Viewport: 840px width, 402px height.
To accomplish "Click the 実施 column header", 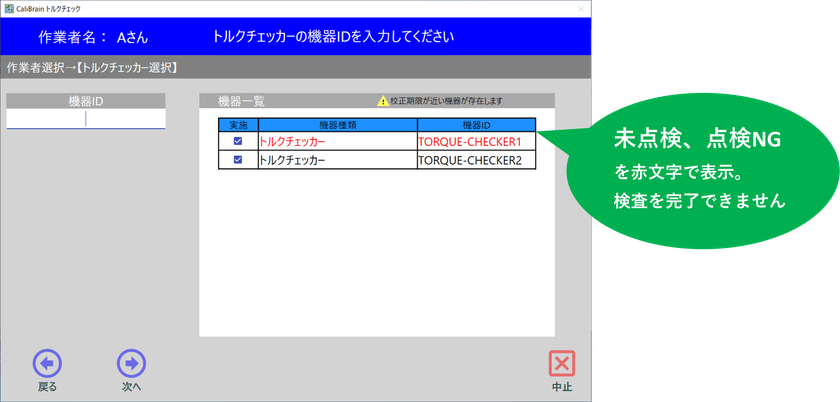I will (x=238, y=125).
